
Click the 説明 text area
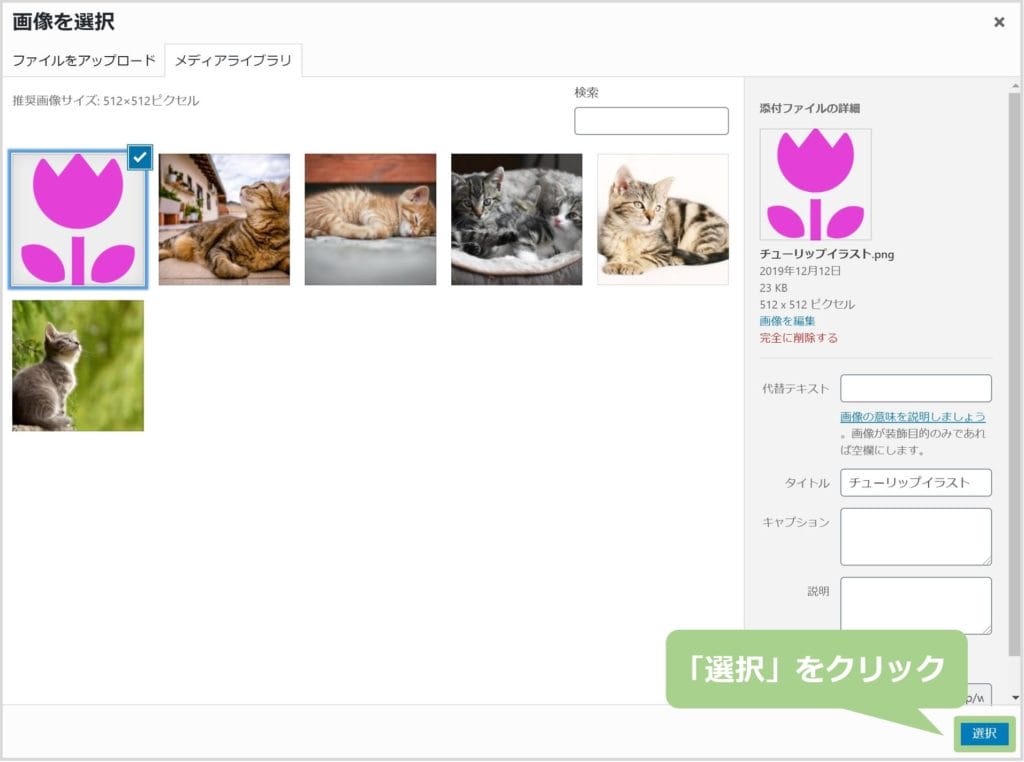(x=916, y=605)
